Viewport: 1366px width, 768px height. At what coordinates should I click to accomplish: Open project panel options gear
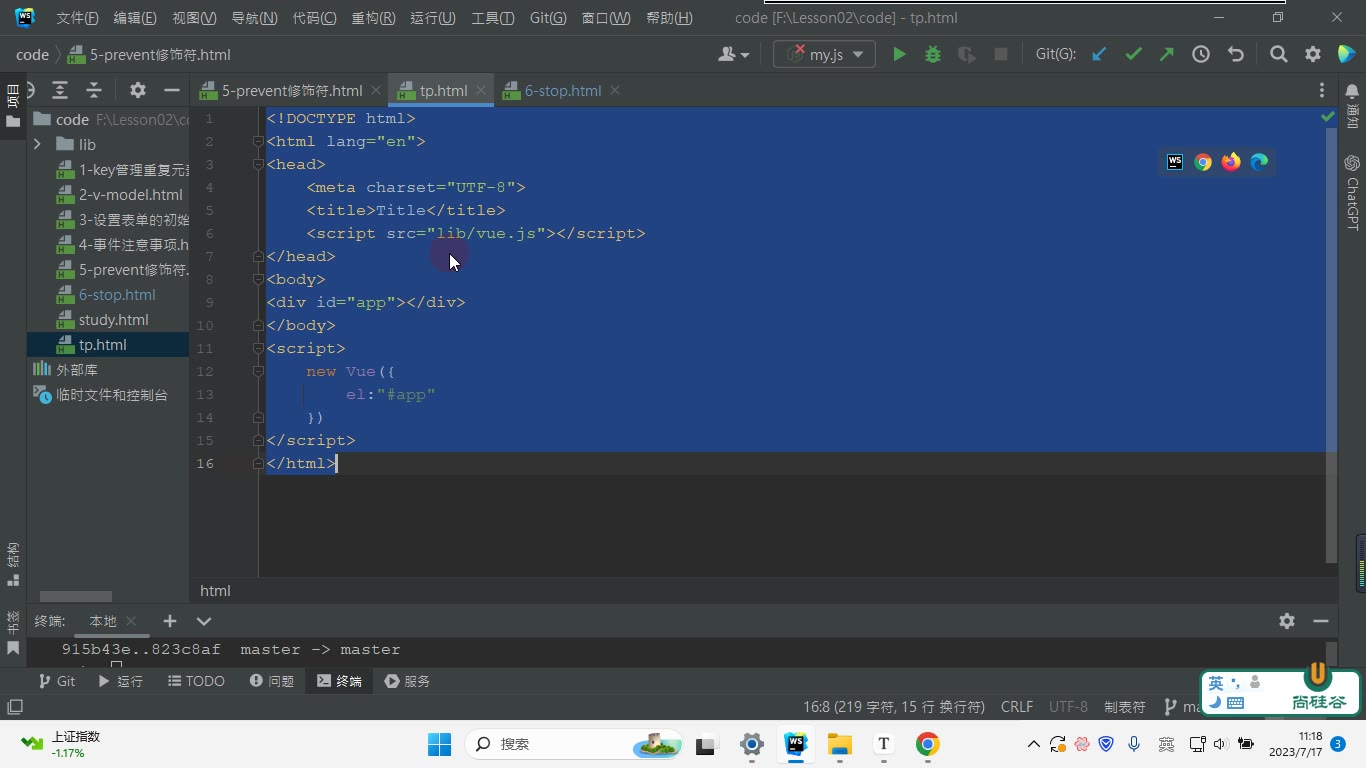tap(138, 90)
